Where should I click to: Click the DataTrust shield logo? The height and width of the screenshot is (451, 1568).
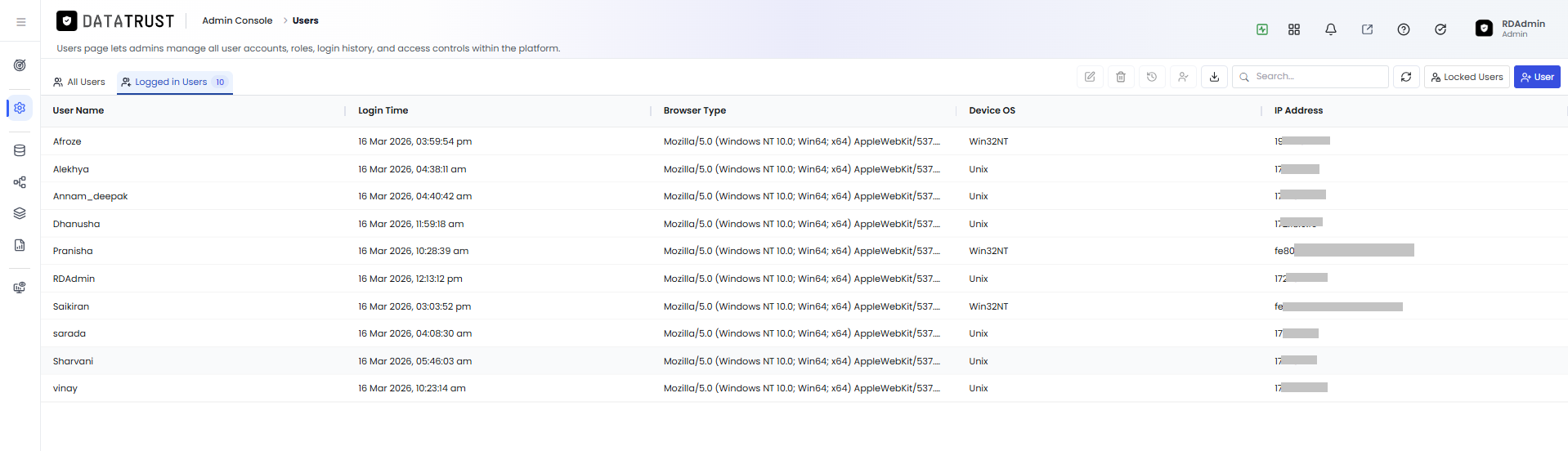pyautogui.click(x=67, y=21)
